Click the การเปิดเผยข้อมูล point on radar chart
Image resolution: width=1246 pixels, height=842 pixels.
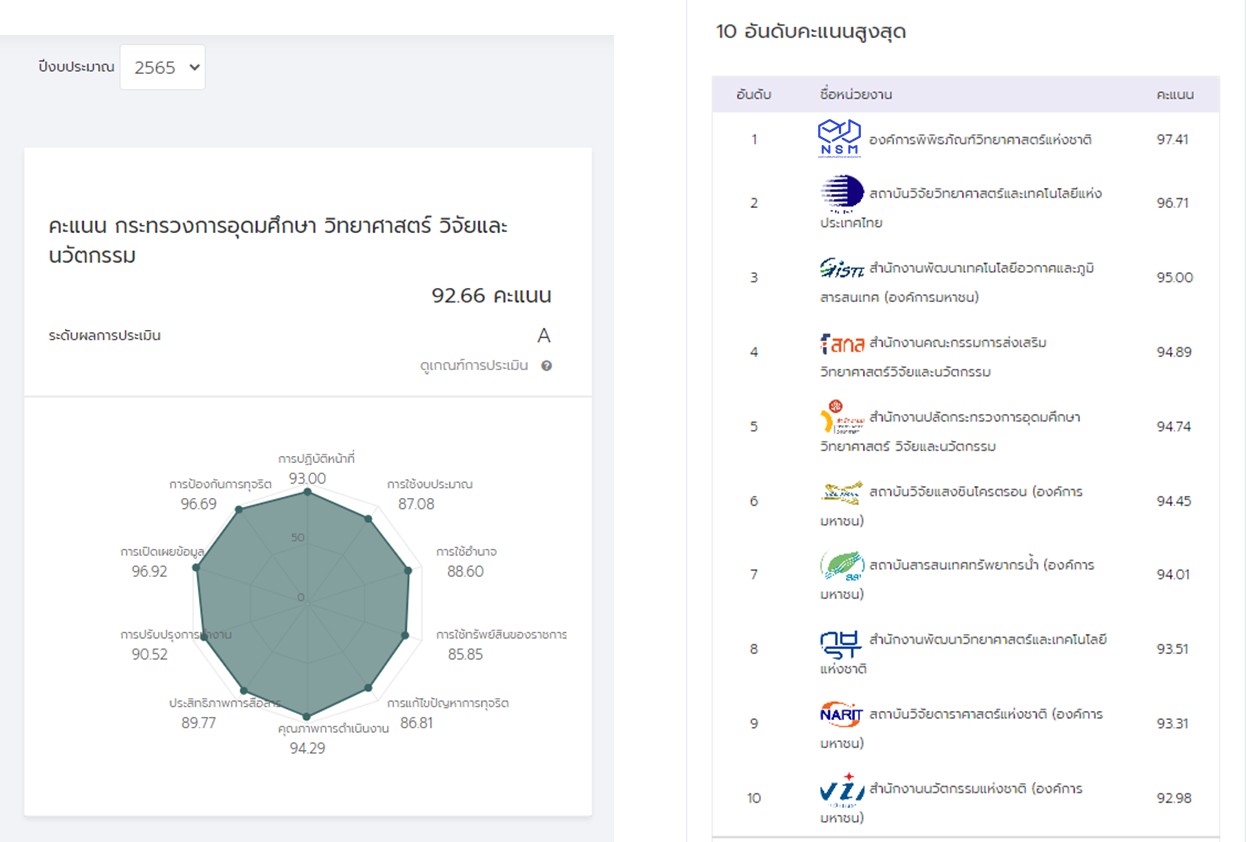[x=197, y=568]
